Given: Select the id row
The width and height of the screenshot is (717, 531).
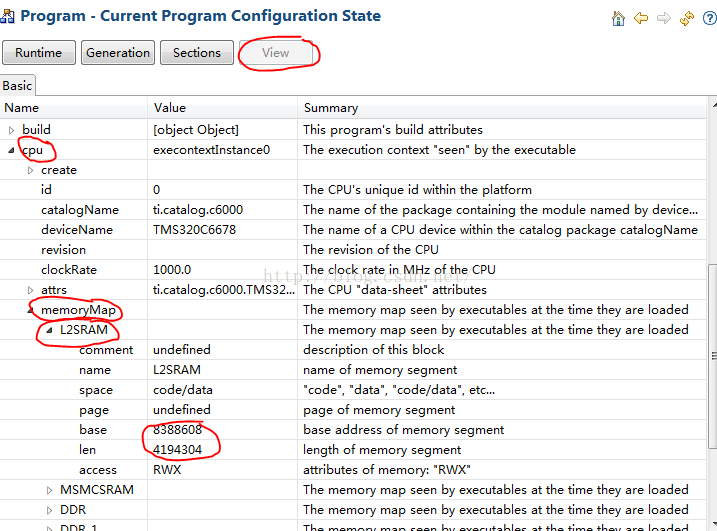Looking at the screenshot, I should pos(353,190).
